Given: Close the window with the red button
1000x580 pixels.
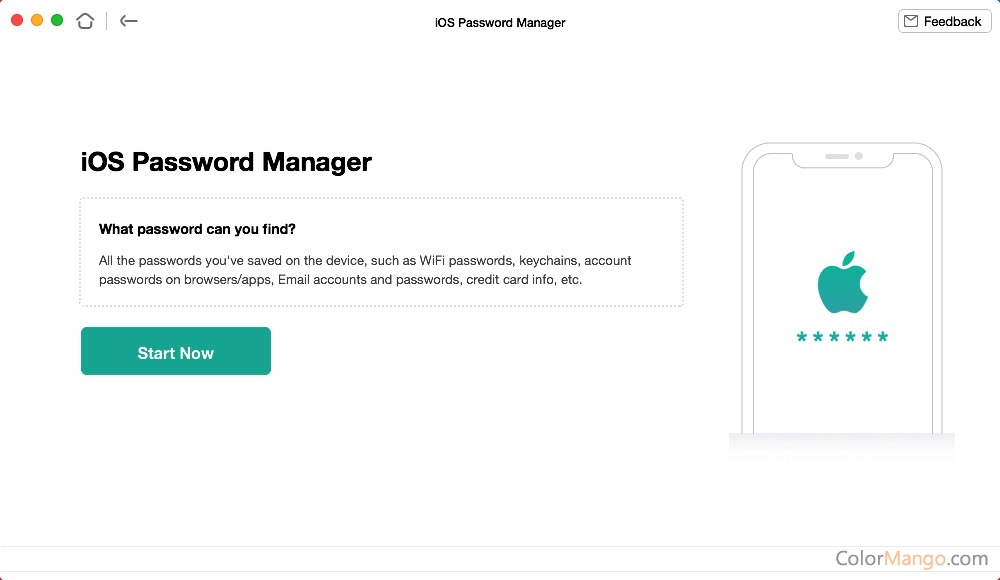Looking at the screenshot, I should (x=17, y=20).
